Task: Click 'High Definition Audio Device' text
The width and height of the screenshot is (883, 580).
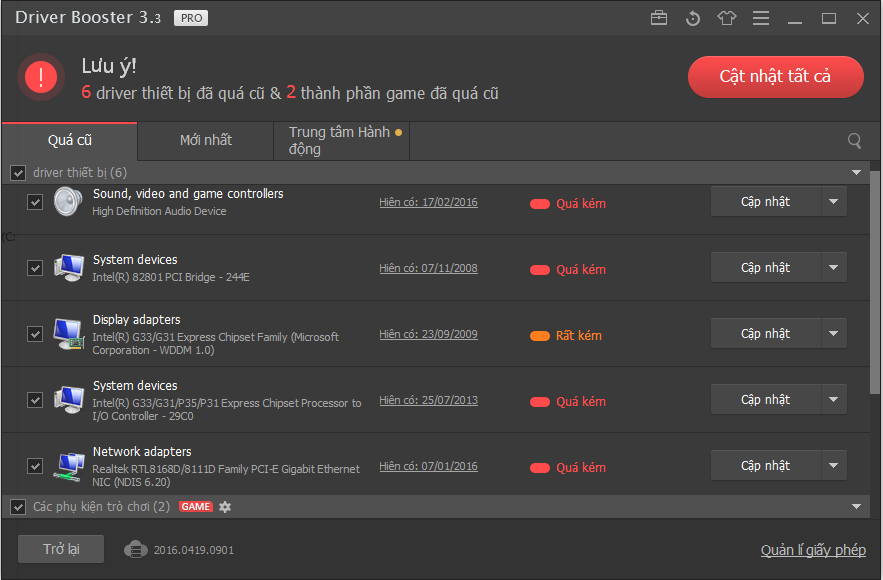Action: [x=159, y=211]
